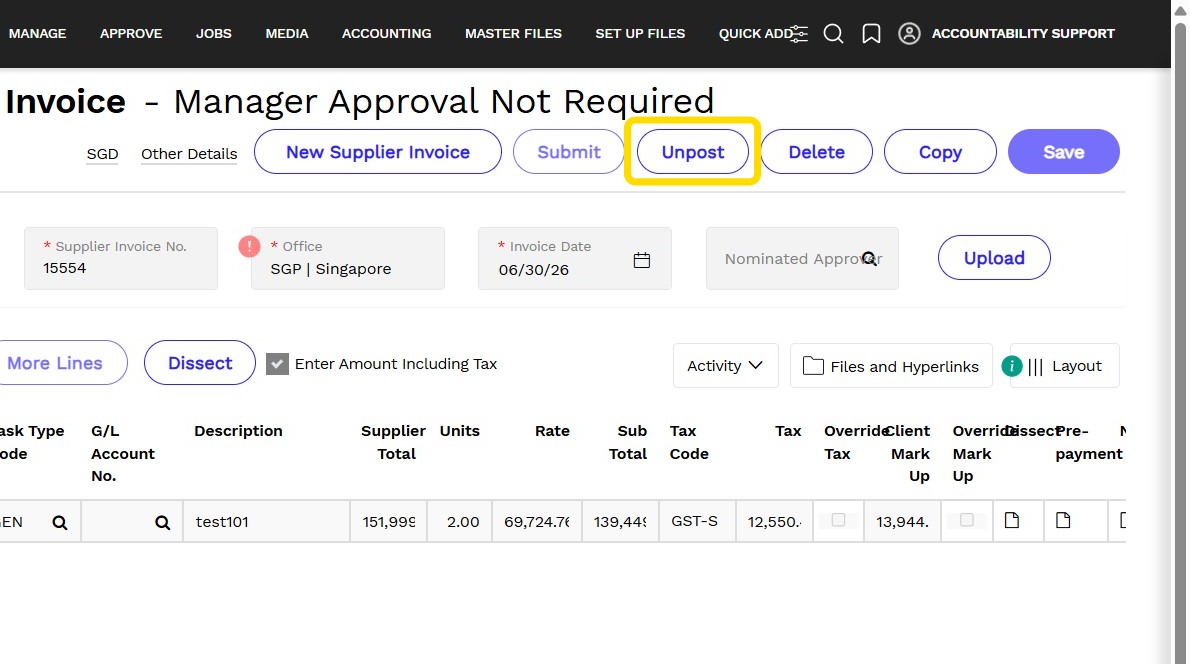Open the user profile avatar icon
Screen dimensions: 1190x664
(909, 33)
